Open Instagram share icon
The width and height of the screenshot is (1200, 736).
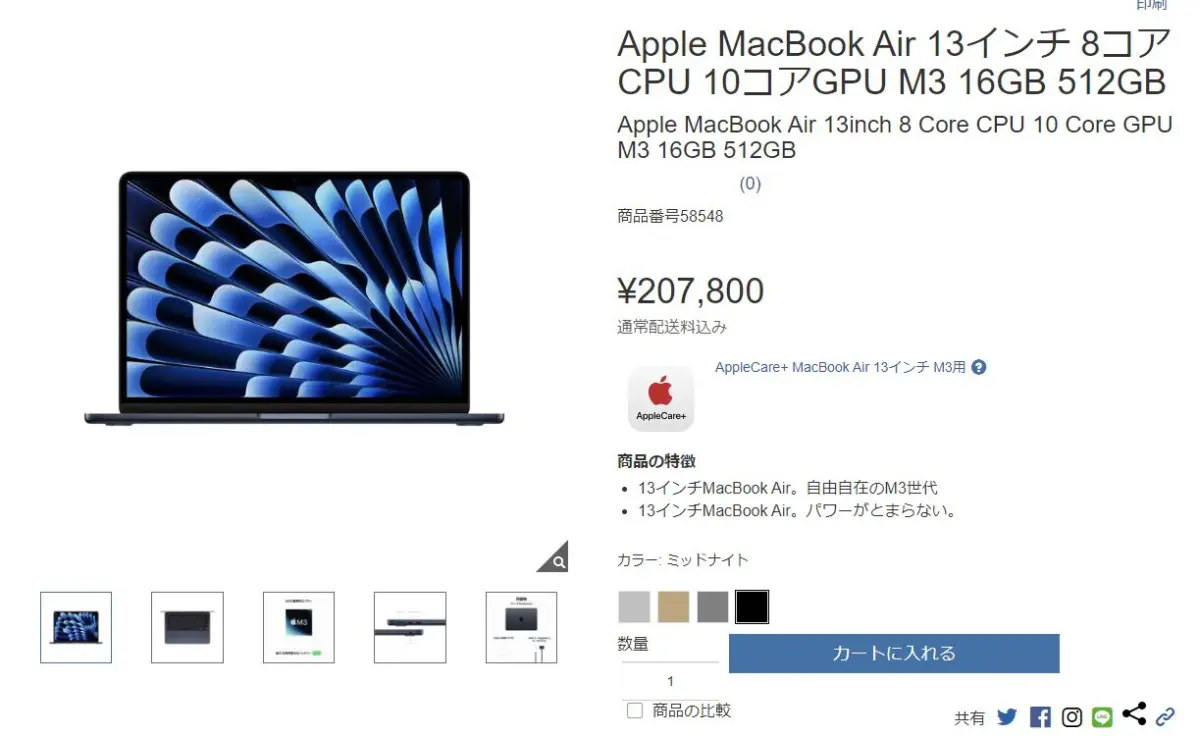(x=1072, y=717)
